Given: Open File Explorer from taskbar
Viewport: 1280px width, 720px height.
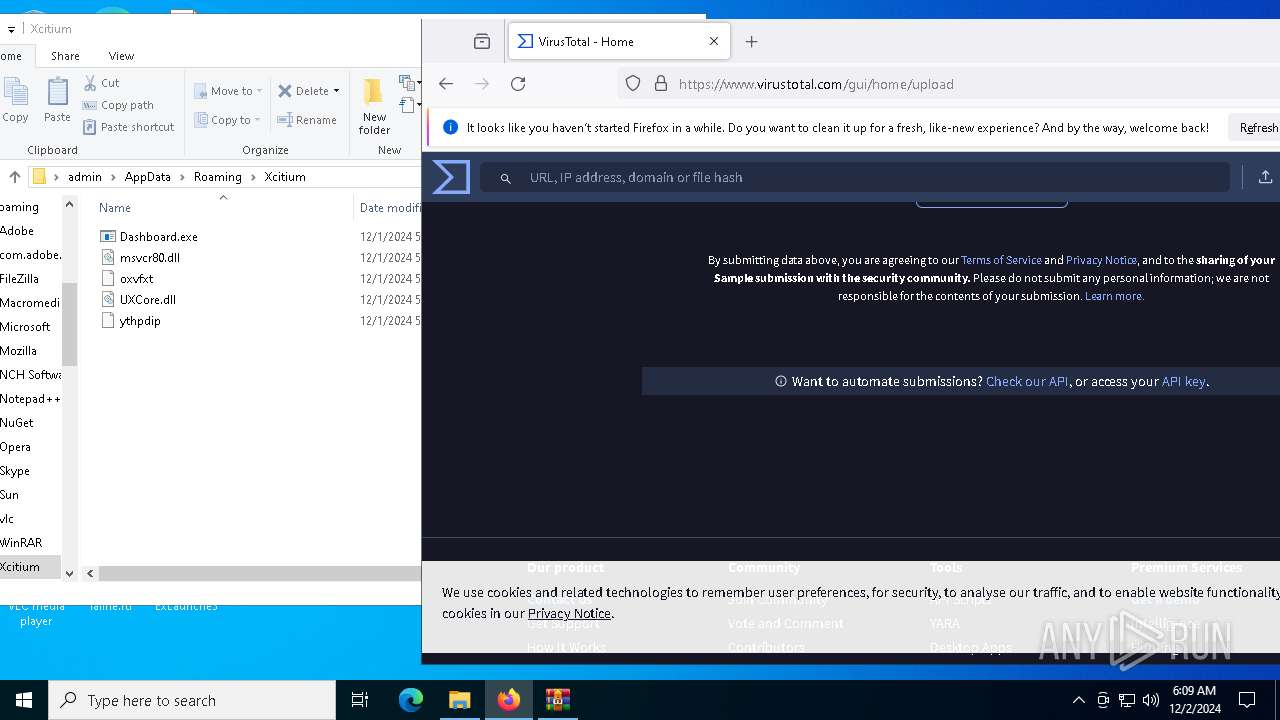Looking at the screenshot, I should click(x=460, y=700).
